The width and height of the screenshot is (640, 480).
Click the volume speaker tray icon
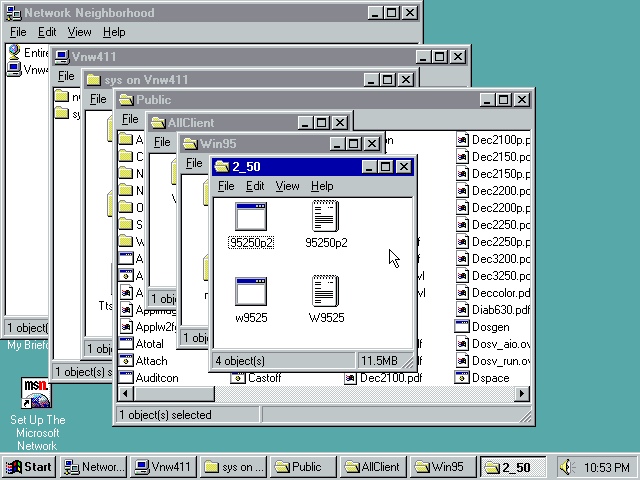[x=567, y=467]
